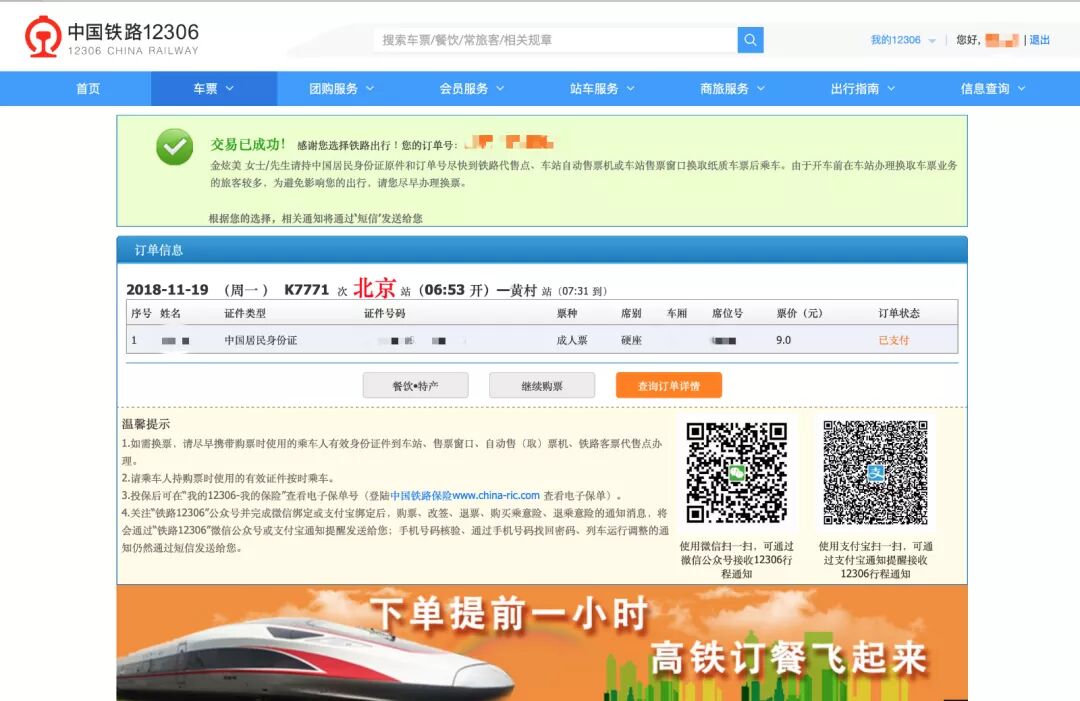The width and height of the screenshot is (1080, 701).
Task: Click the blue search magnifier icon
Action: (749, 40)
